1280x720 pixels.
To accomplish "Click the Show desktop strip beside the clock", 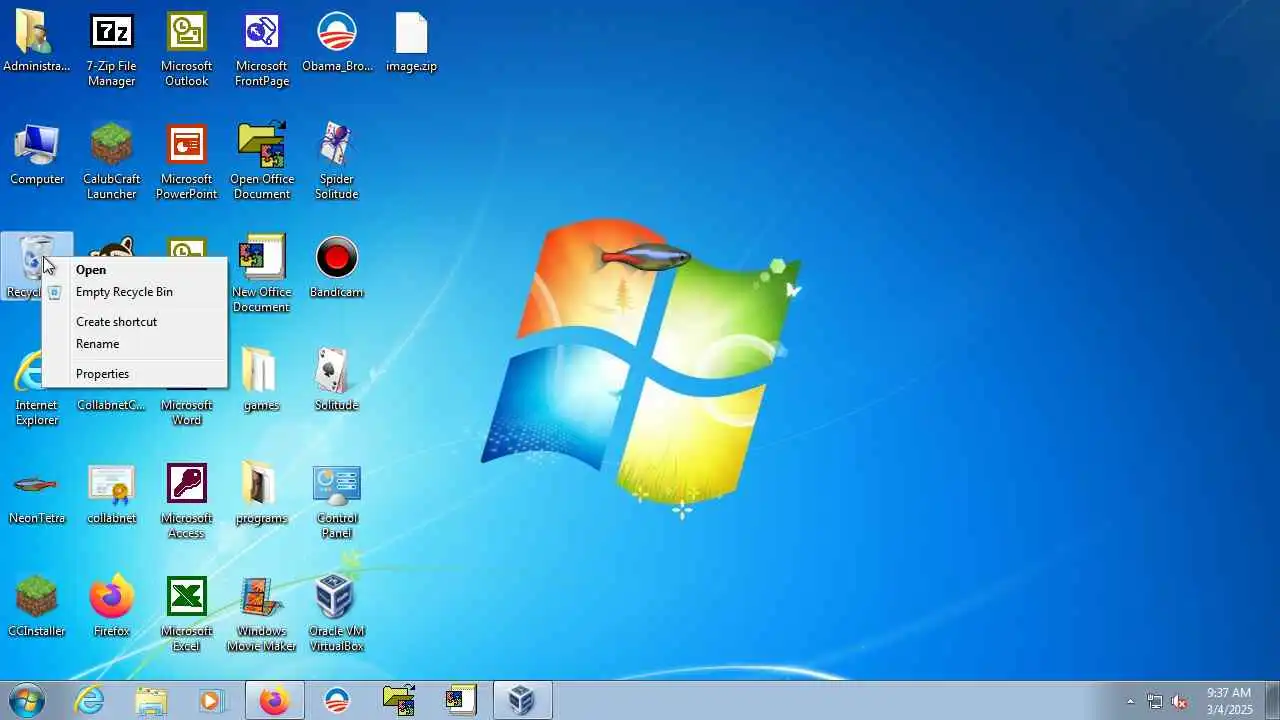I will [x=1272, y=701].
